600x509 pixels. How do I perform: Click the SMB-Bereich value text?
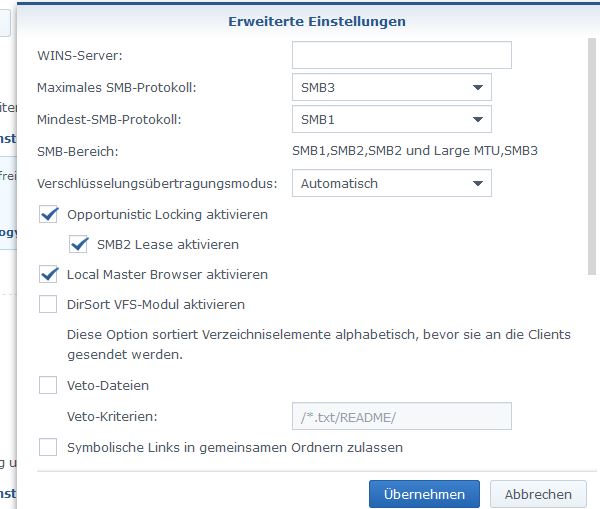(x=415, y=151)
